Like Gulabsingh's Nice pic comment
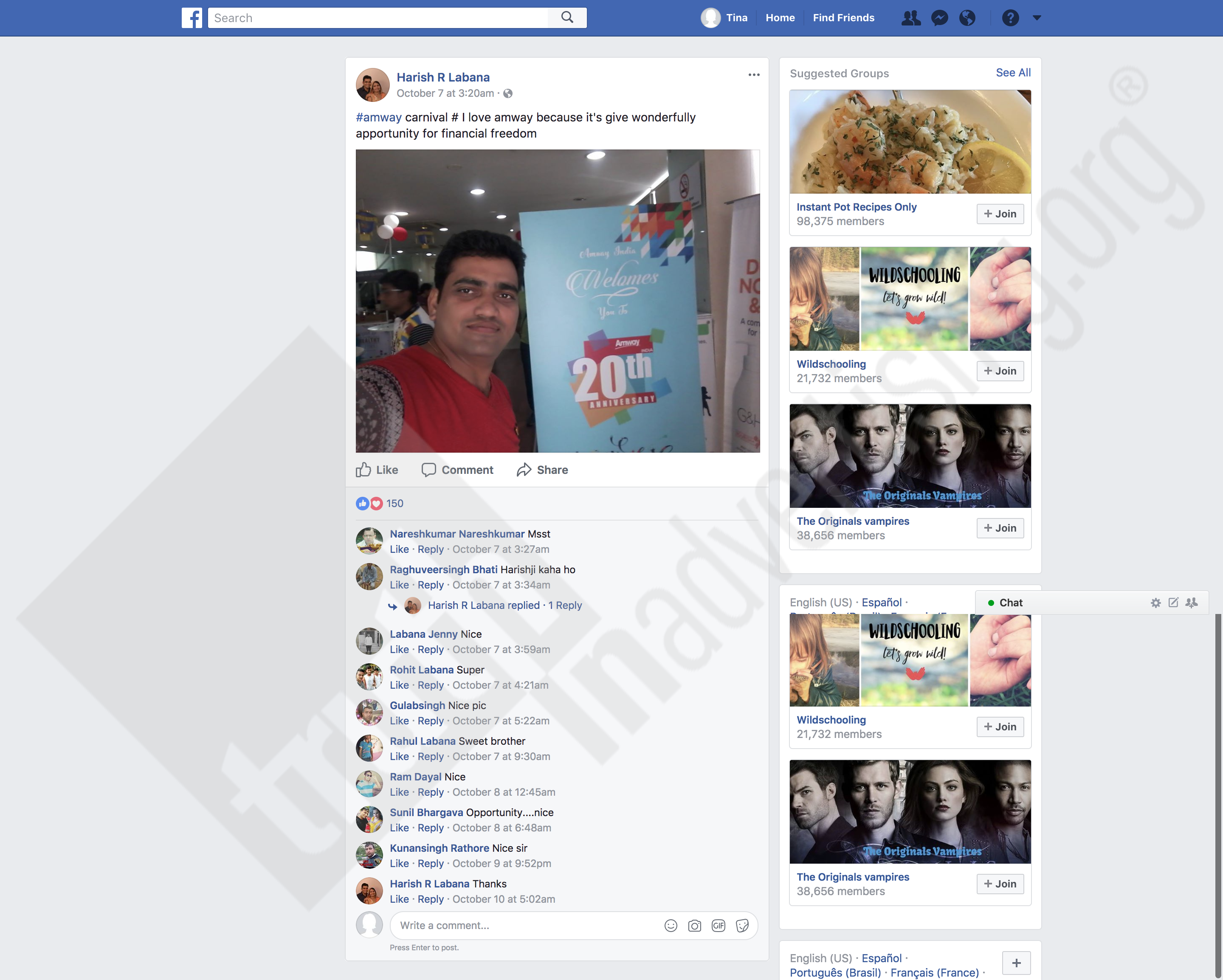This screenshot has width=1223, height=980. point(399,721)
